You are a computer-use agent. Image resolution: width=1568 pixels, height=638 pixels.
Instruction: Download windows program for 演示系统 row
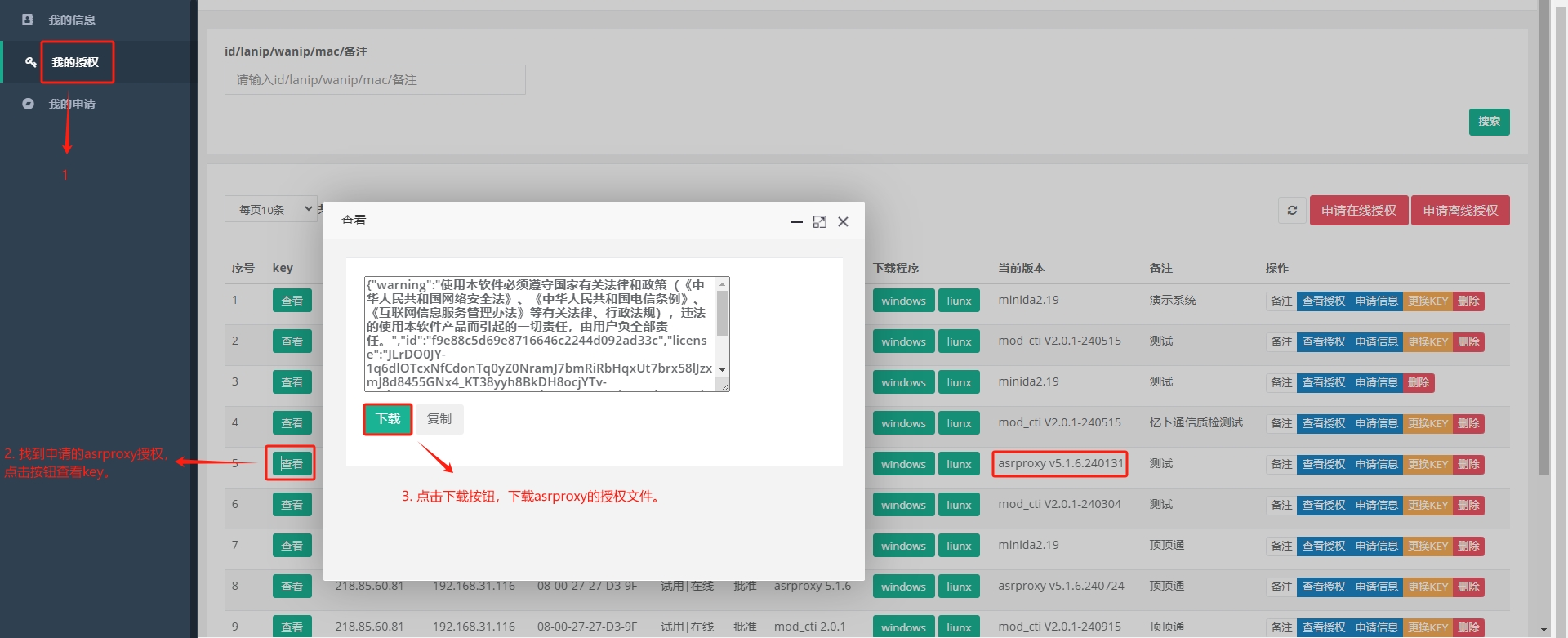pyautogui.click(x=903, y=301)
